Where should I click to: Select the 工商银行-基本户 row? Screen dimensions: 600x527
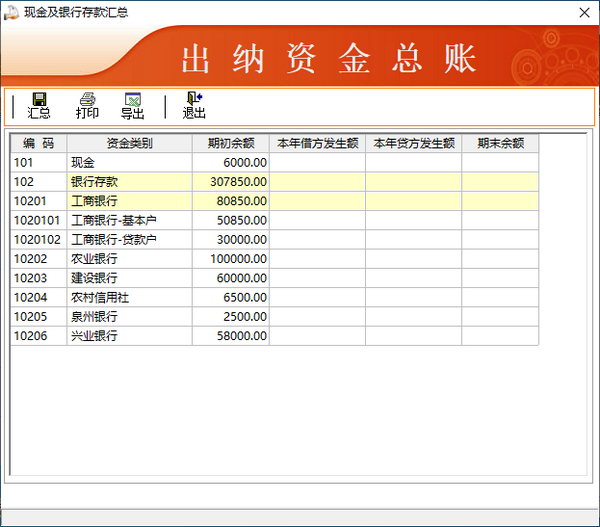point(130,220)
